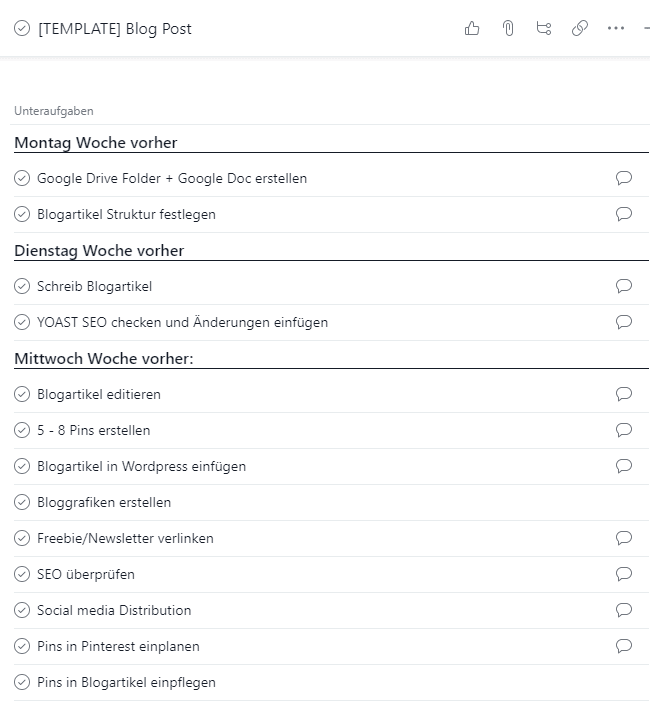This screenshot has height=703, width=650.
Task: Check off Blogartikel Struktur festlegen
Action: click(22, 214)
